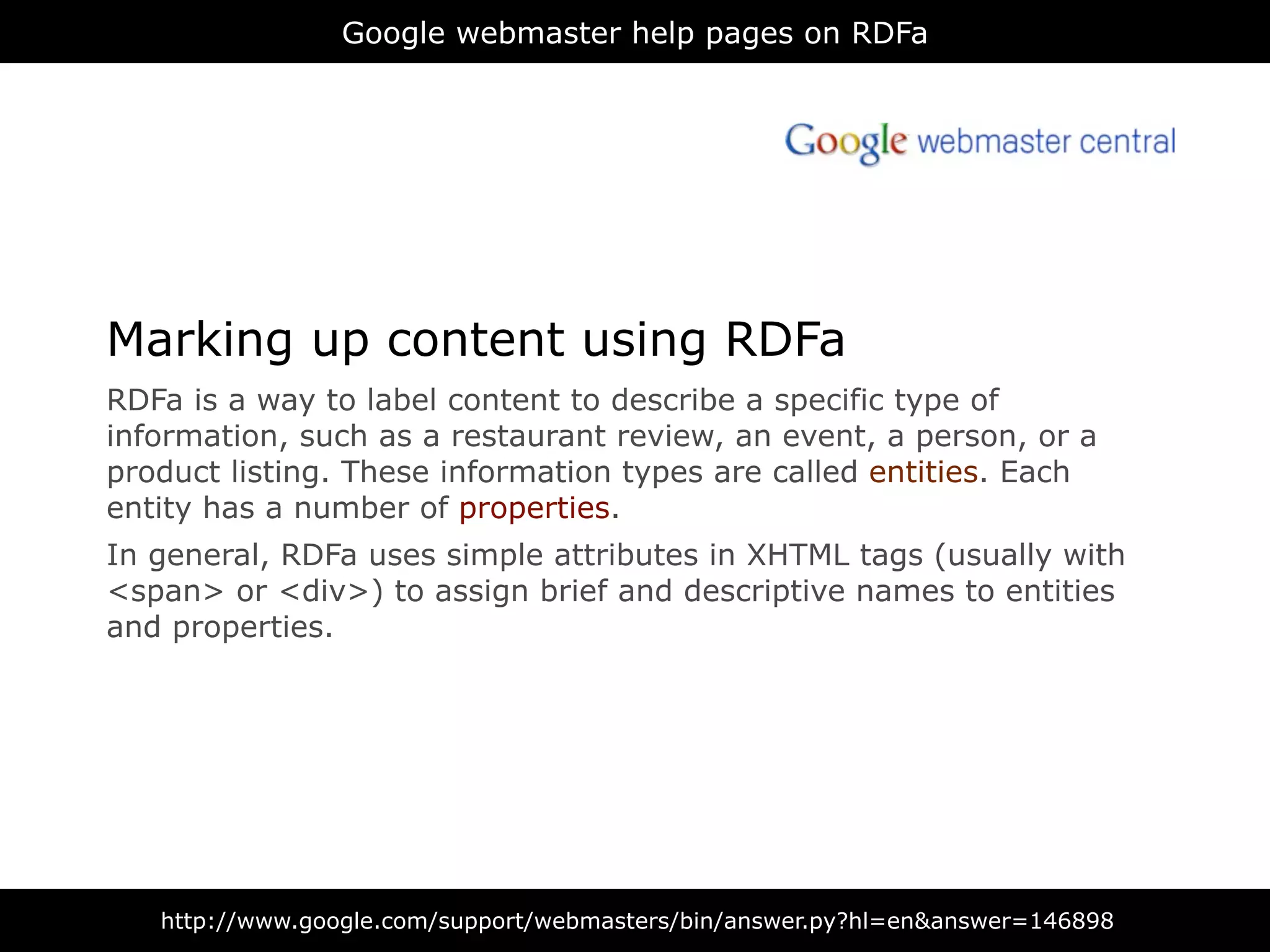
Task: Click the paragraph starting 'In general, RDFa uses'
Action: [x=616, y=591]
